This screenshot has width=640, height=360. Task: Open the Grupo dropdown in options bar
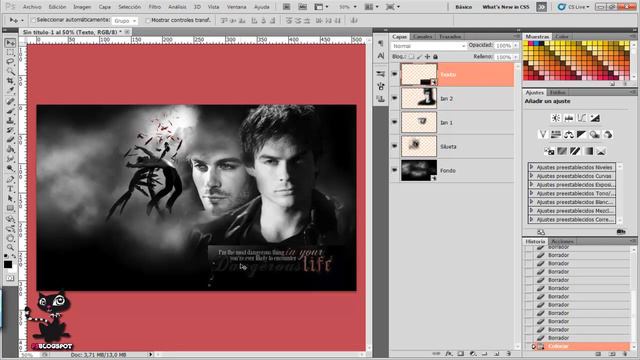pyautogui.click(x=124, y=20)
